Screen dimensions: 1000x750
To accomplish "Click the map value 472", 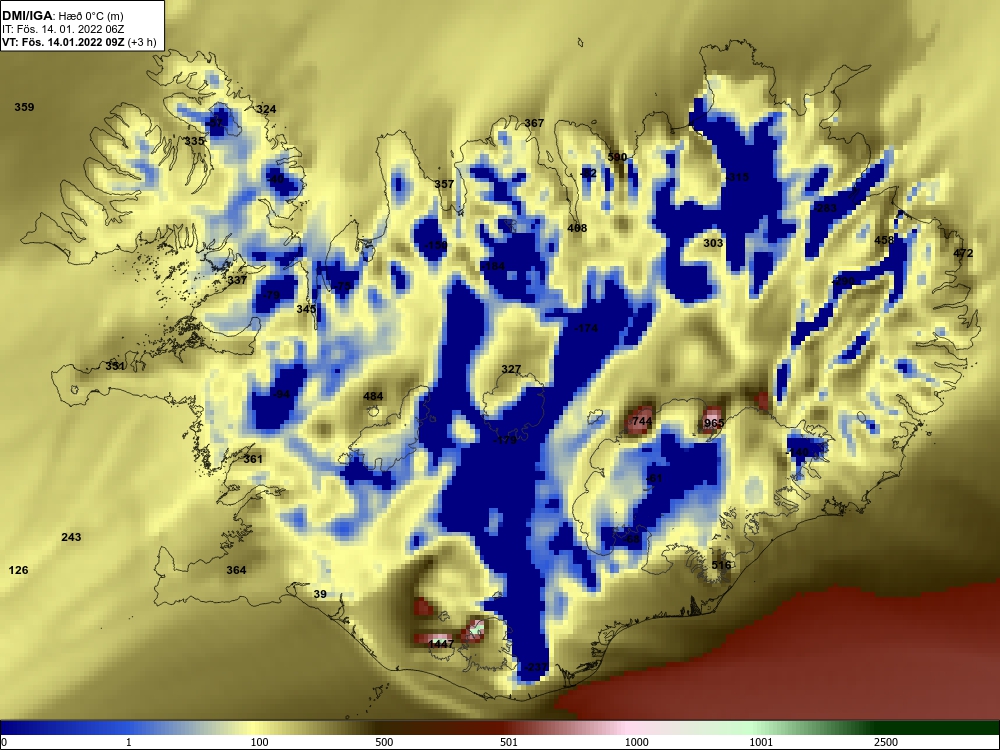I will (x=963, y=253).
